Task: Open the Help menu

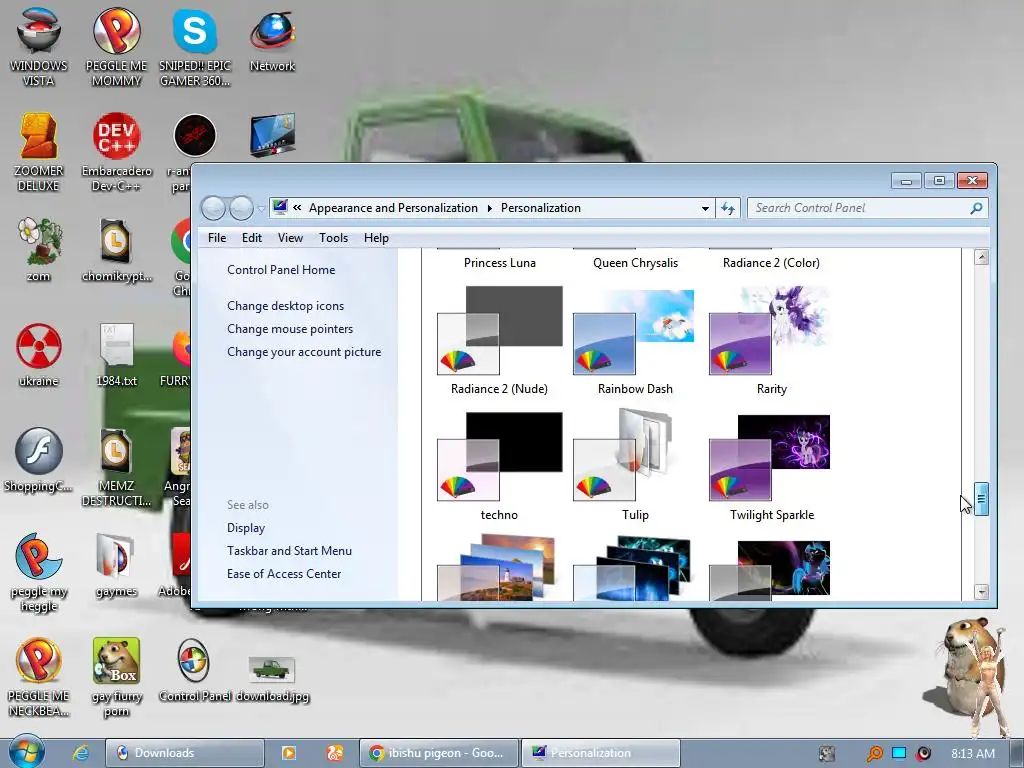Action: coord(376,238)
